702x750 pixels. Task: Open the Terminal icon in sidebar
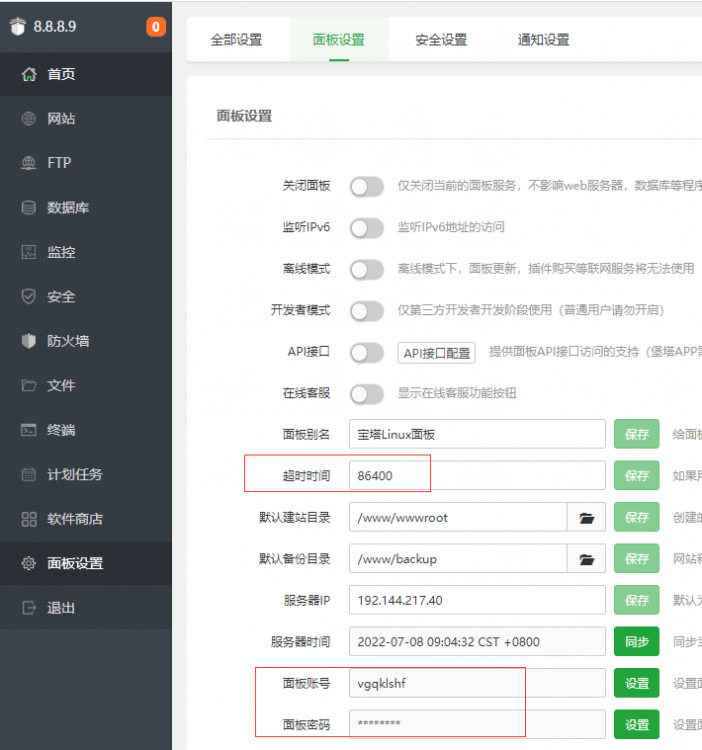[x=28, y=430]
